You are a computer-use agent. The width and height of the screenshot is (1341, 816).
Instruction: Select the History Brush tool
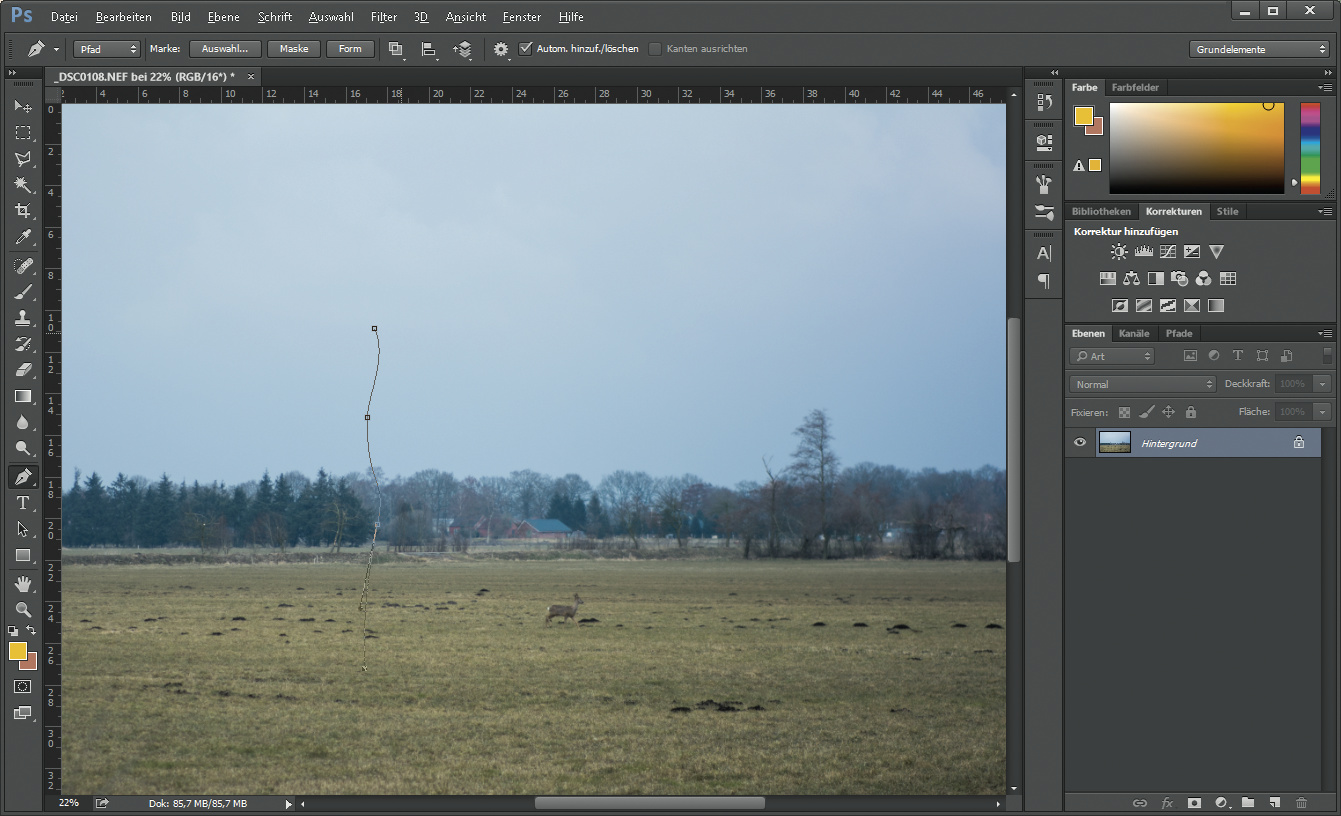(22, 343)
